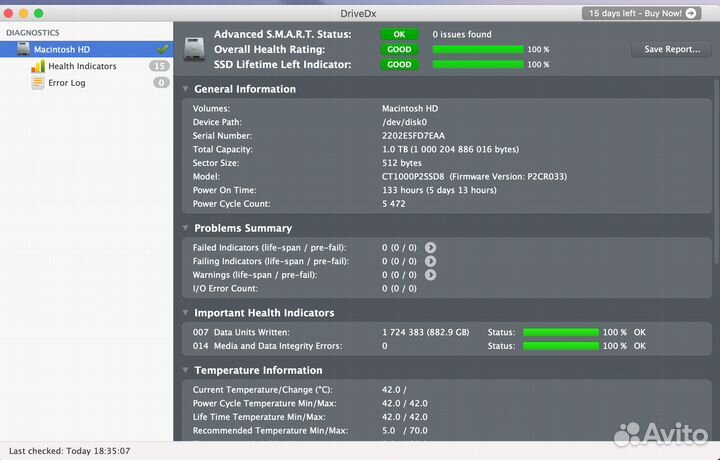Click the Power Cycle Count value 5 472

(394, 204)
